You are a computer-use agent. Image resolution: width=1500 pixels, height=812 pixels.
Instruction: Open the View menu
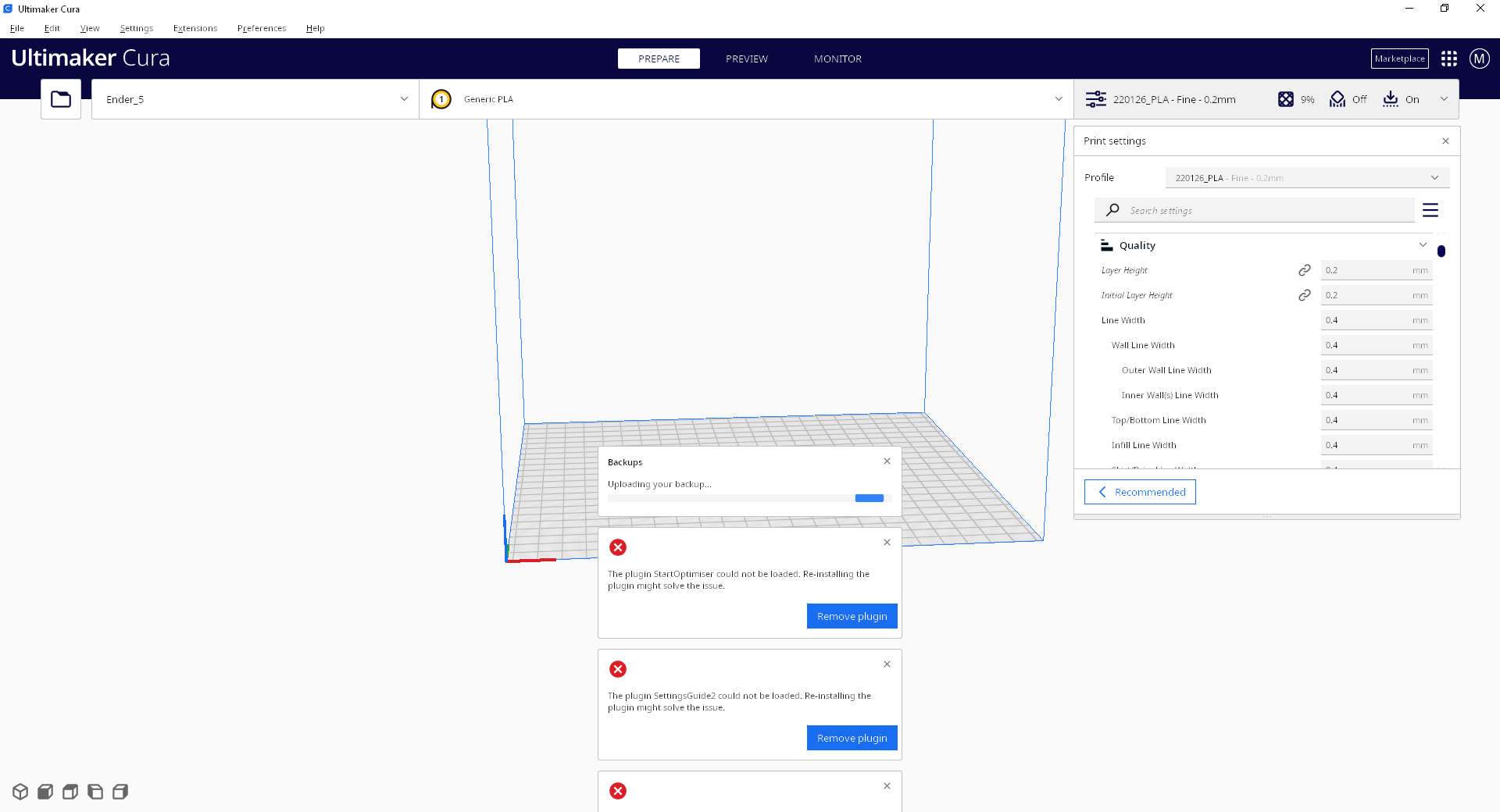point(90,28)
